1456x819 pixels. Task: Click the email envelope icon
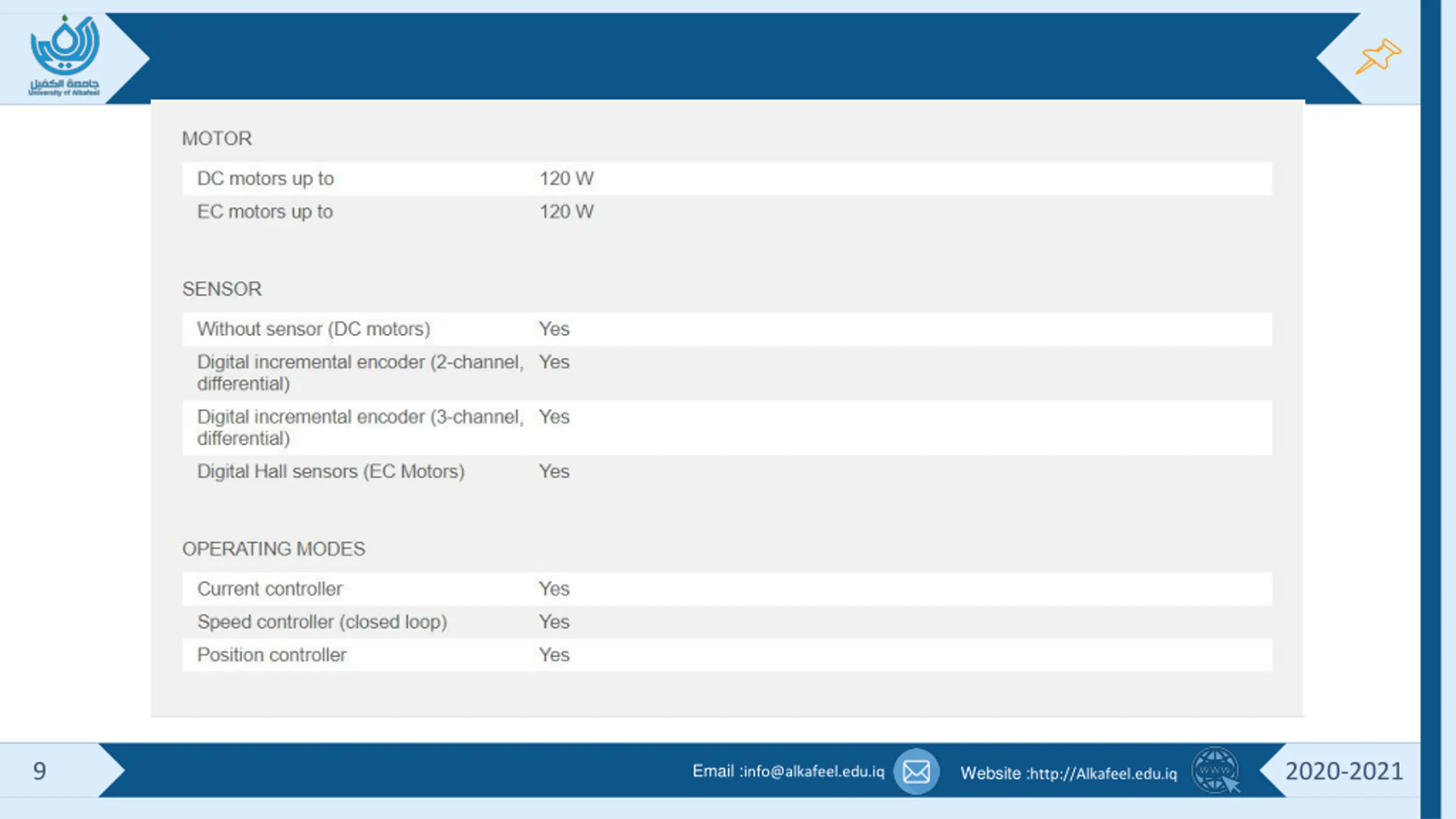tap(916, 772)
